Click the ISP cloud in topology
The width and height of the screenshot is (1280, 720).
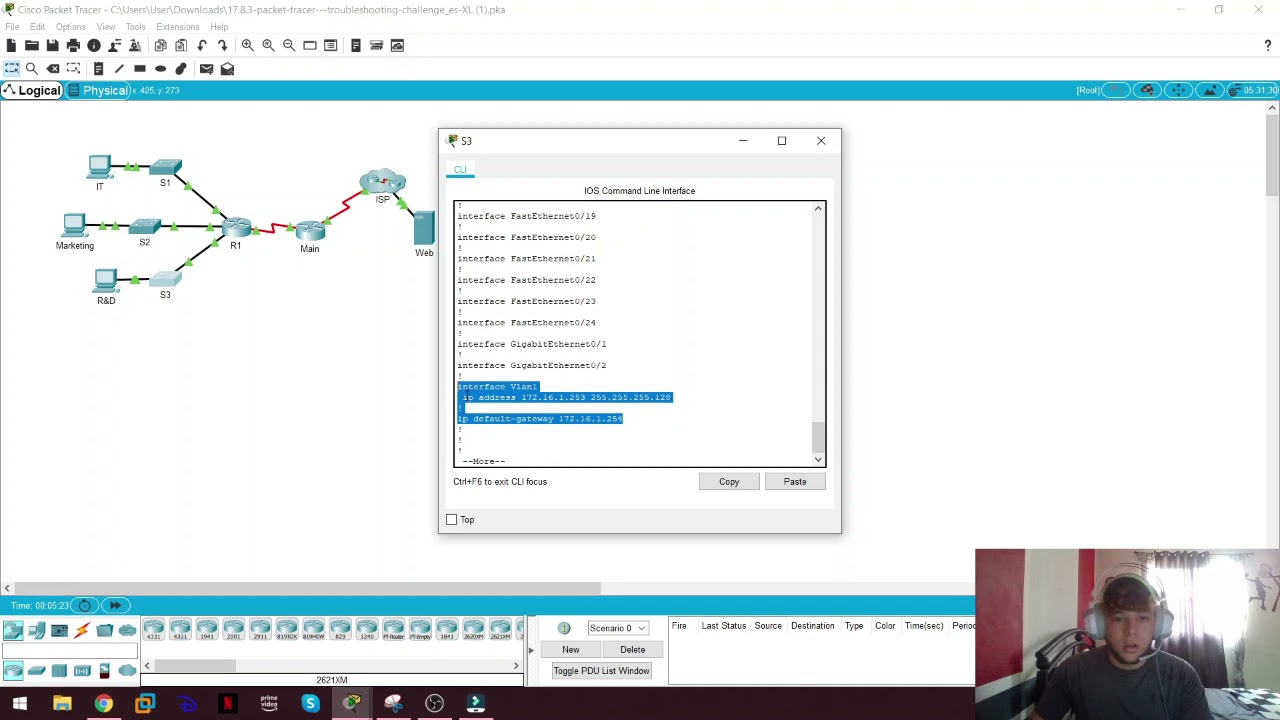tap(383, 183)
